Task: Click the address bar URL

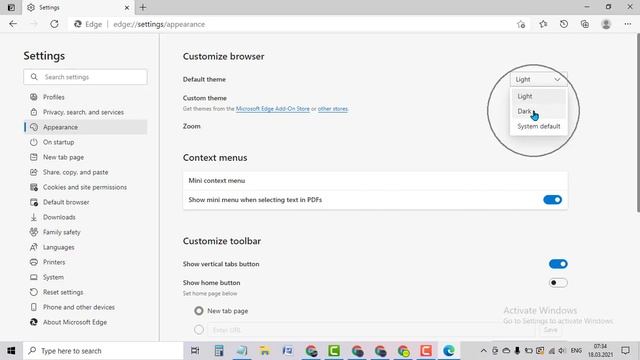Action: pyautogui.click(x=159, y=24)
